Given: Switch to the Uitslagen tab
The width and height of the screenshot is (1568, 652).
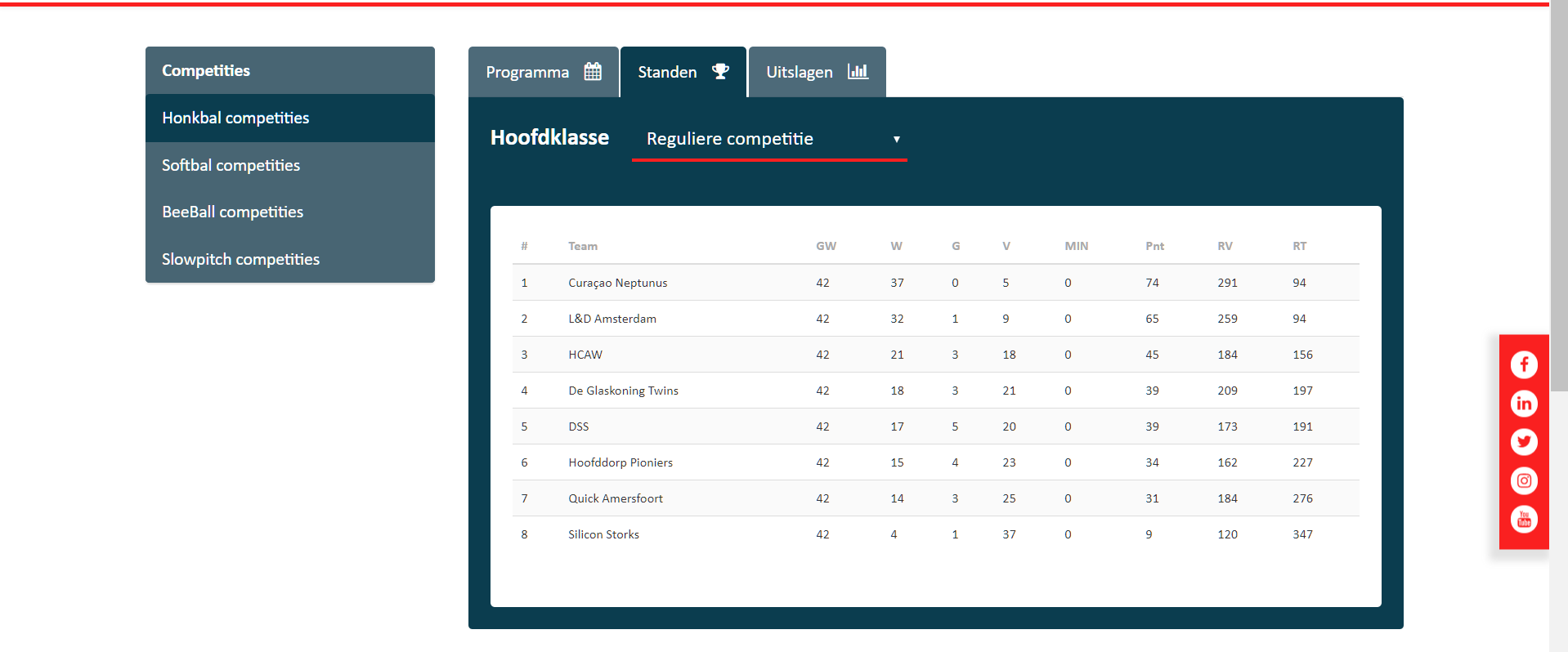Looking at the screenshot, I should tap(817, 72).
